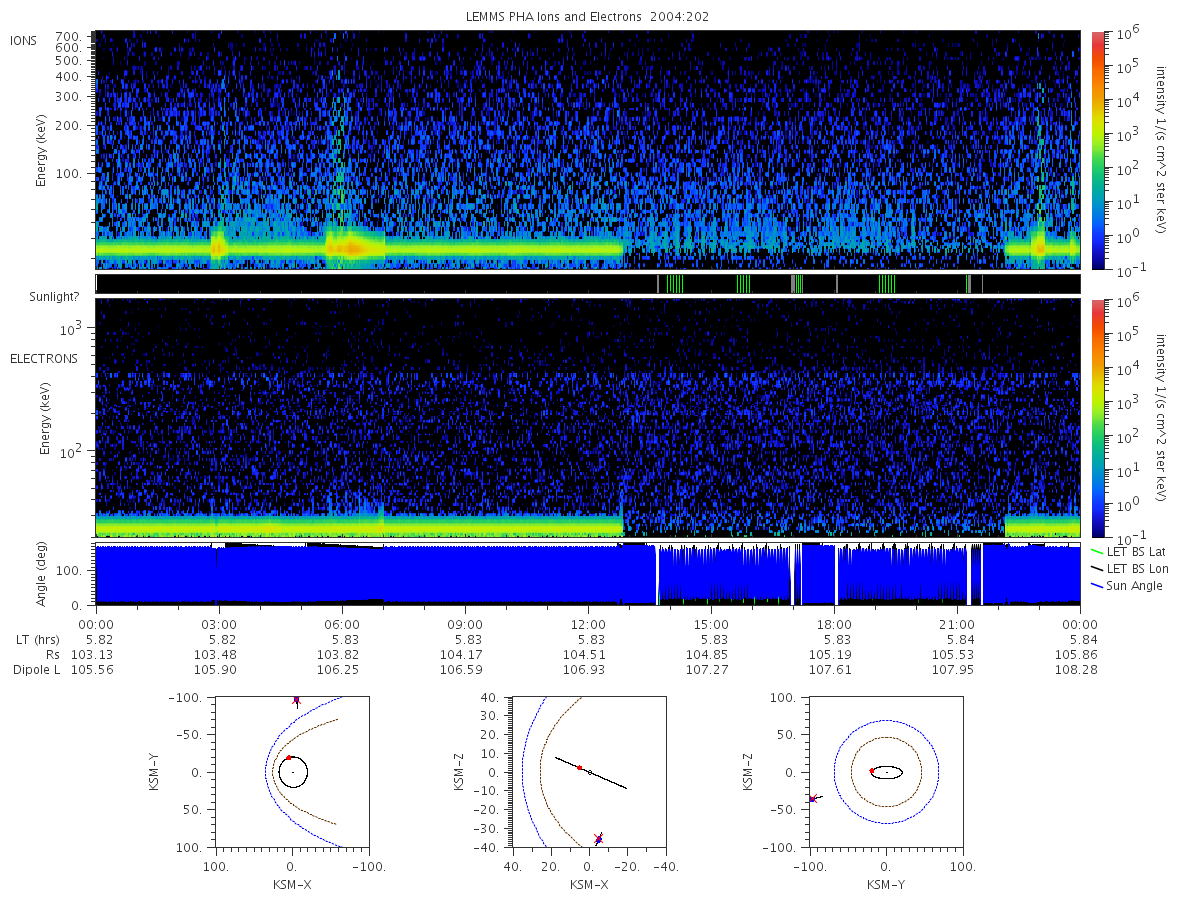Viewport: 1200px width, 900px height.
Task: Select the IONS panel label
Action: (x=24, y=41)
